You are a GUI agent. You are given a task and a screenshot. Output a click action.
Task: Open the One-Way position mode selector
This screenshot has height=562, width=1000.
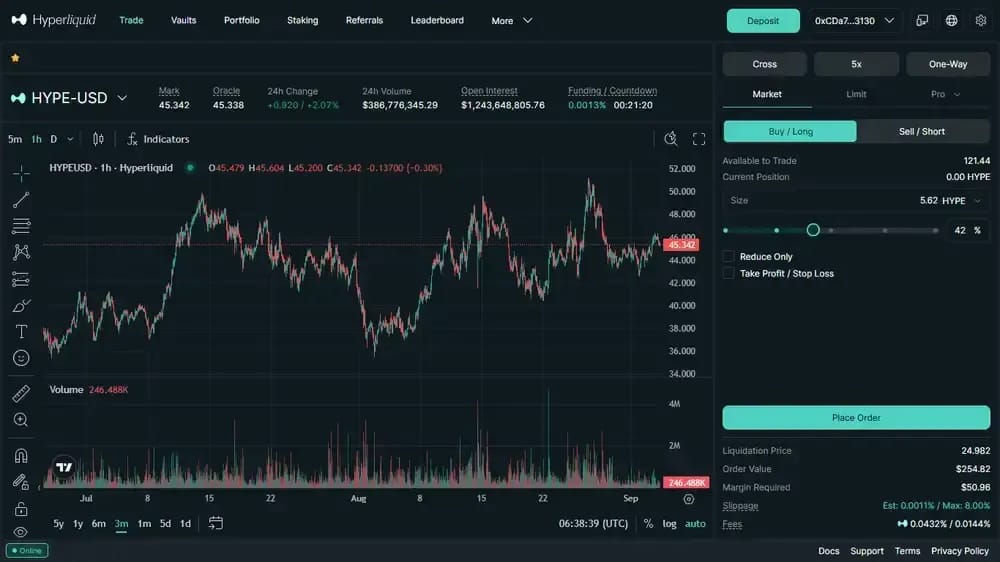(948, 64)
